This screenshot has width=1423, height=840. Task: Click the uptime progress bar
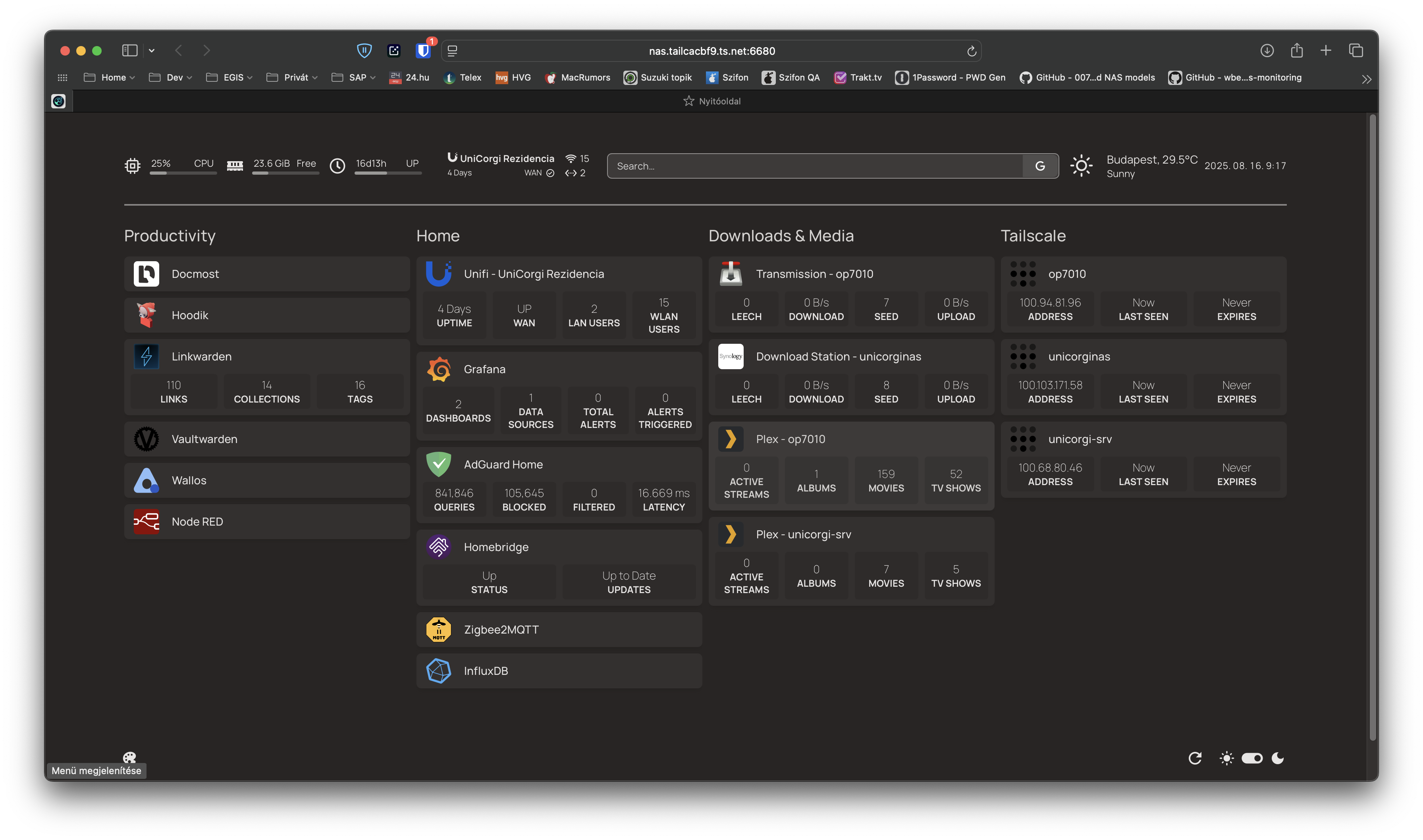[388, 173]
